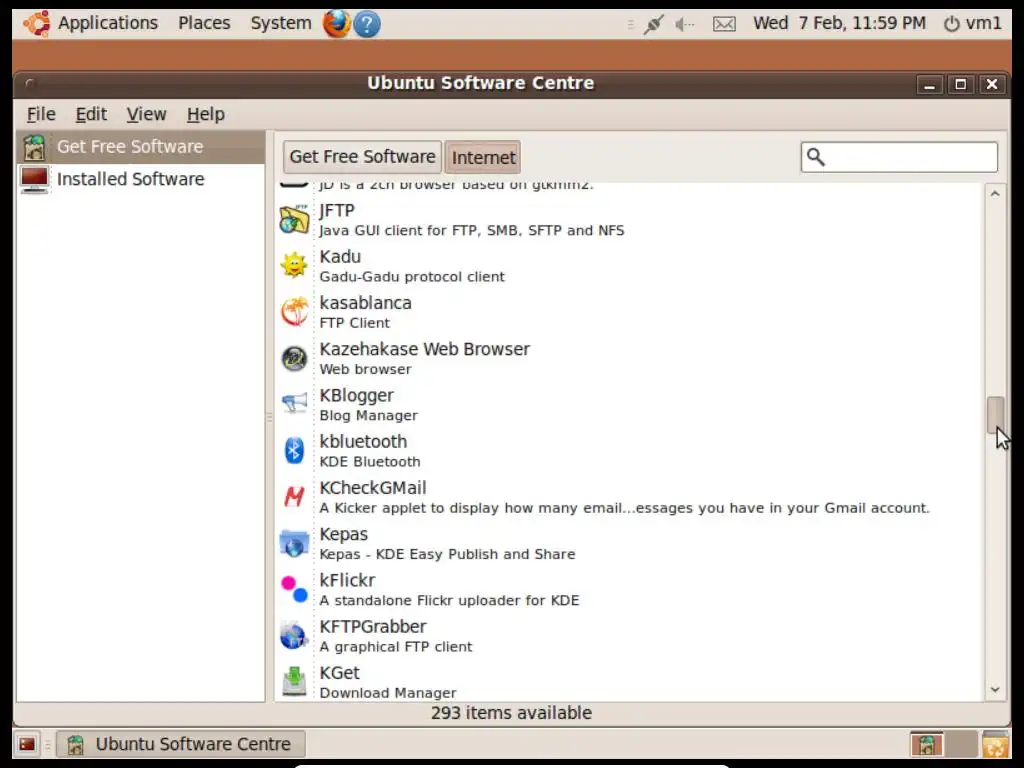Click the JFTP app icon
Screen dimensions: 1024x768
294,219
